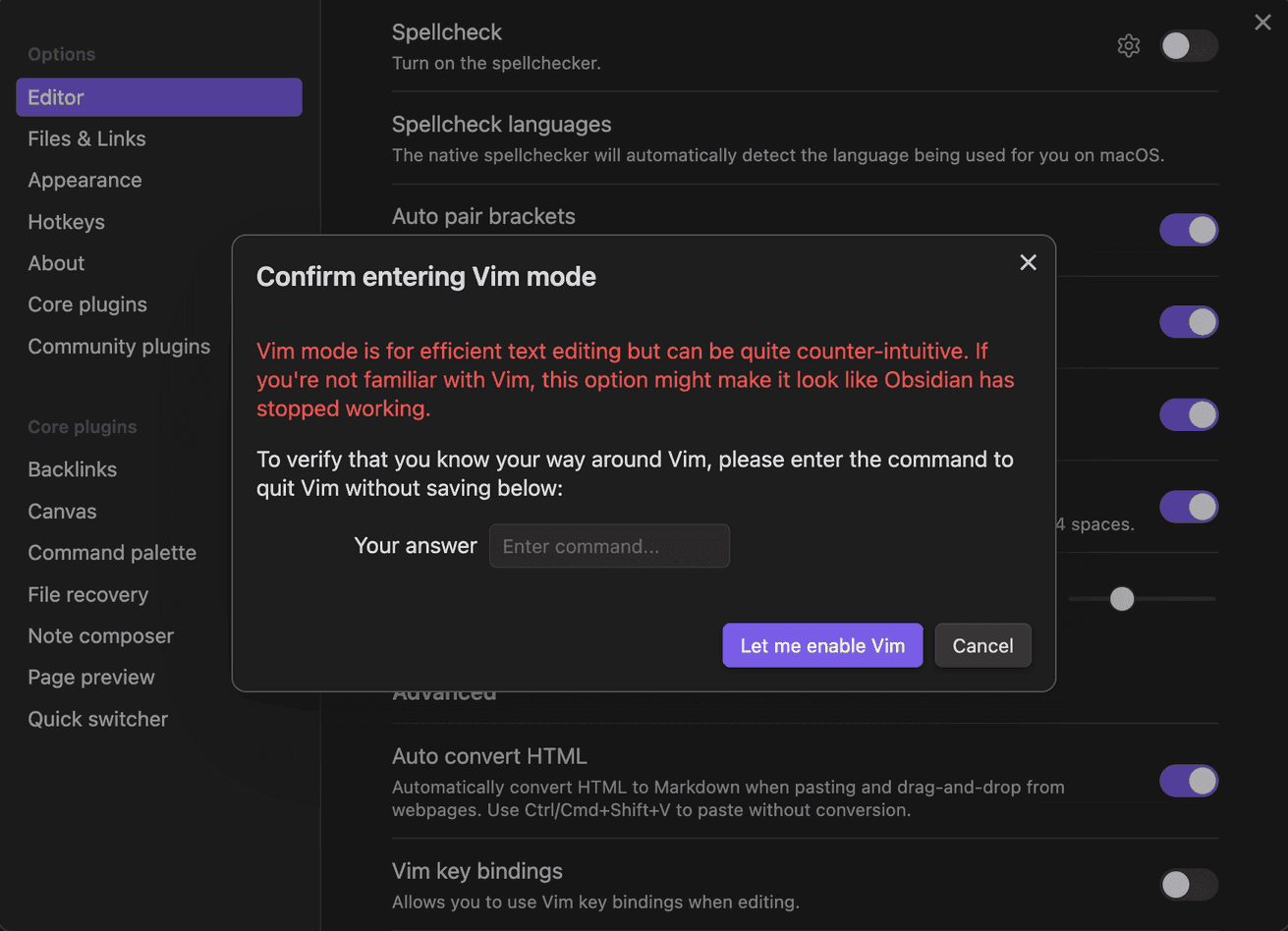
Task: Close the settings window with X
Action: (1262, 23)
